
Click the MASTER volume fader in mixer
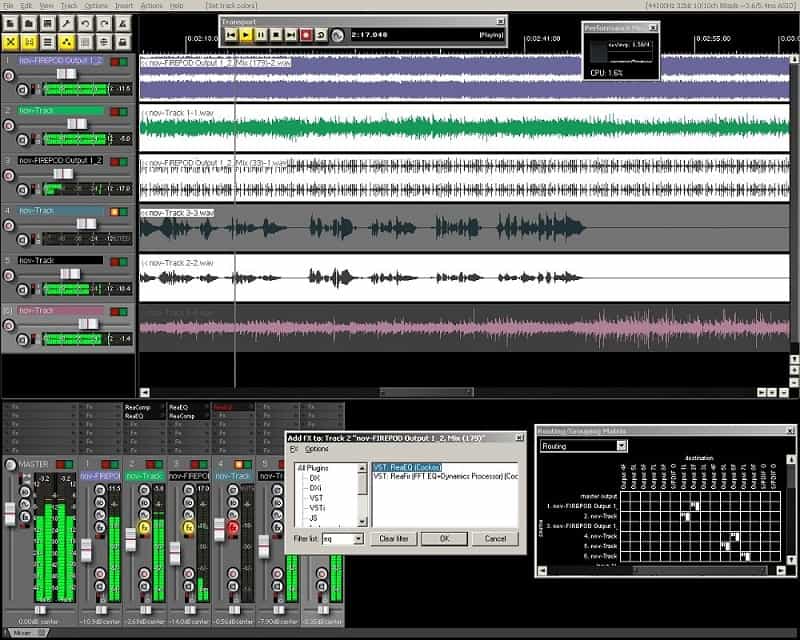10,515
